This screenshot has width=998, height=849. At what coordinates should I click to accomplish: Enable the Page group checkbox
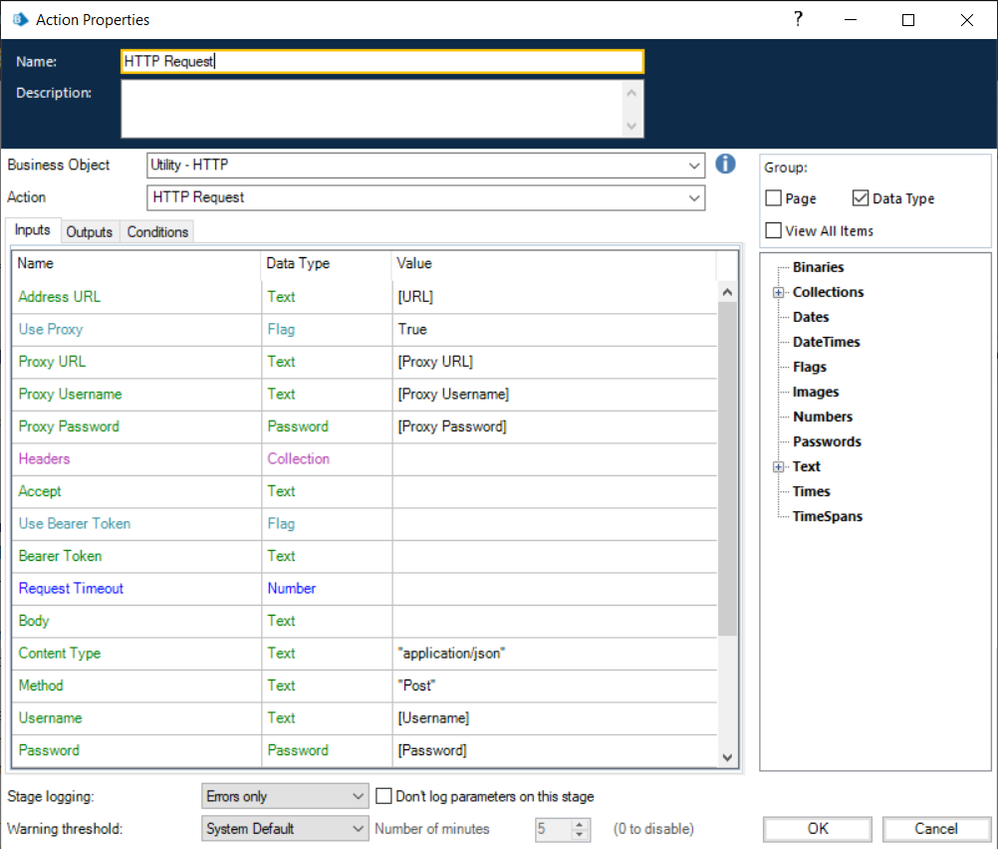(773, 199)
